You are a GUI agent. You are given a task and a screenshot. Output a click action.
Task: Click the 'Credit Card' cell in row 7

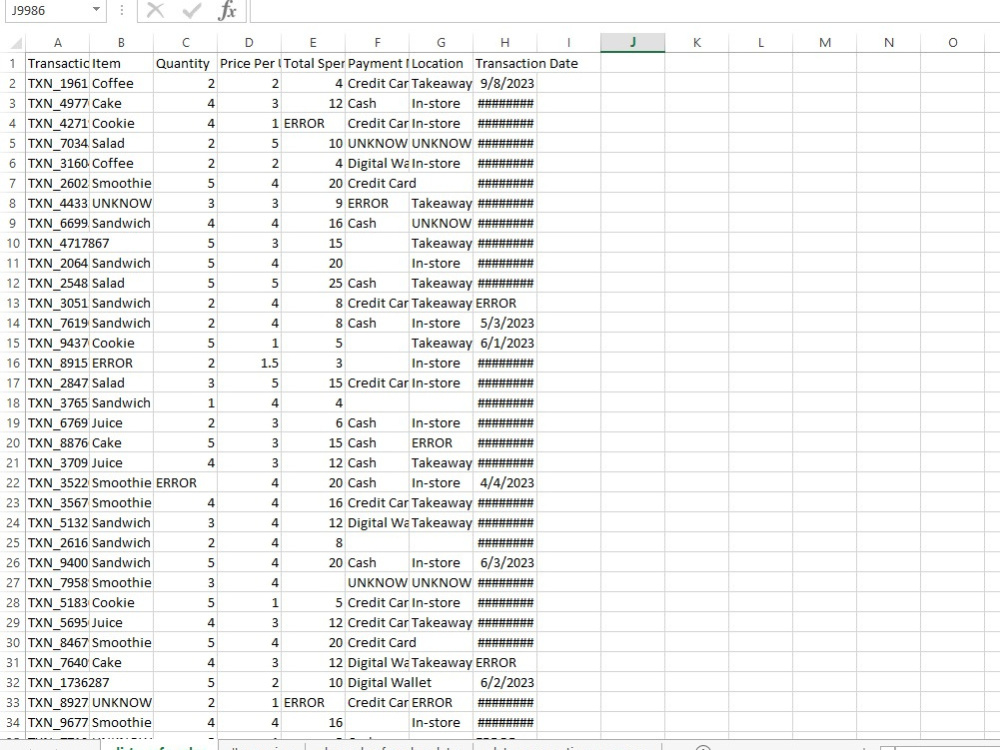(381, 183)
